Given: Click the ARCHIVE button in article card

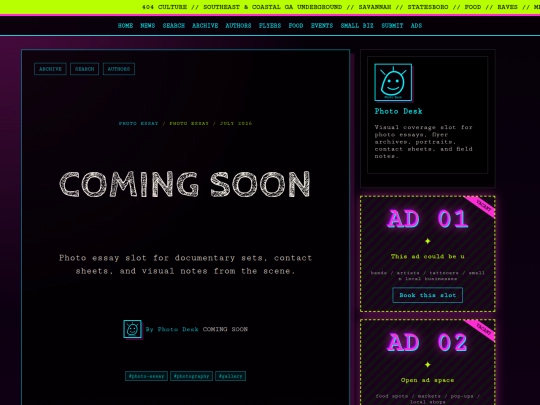Looking at the screenshot, I should tap(50, 69).
